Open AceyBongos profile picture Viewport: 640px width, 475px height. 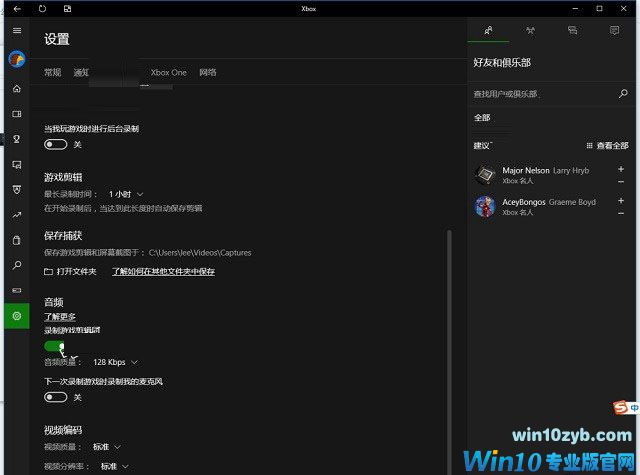(485, 206)
